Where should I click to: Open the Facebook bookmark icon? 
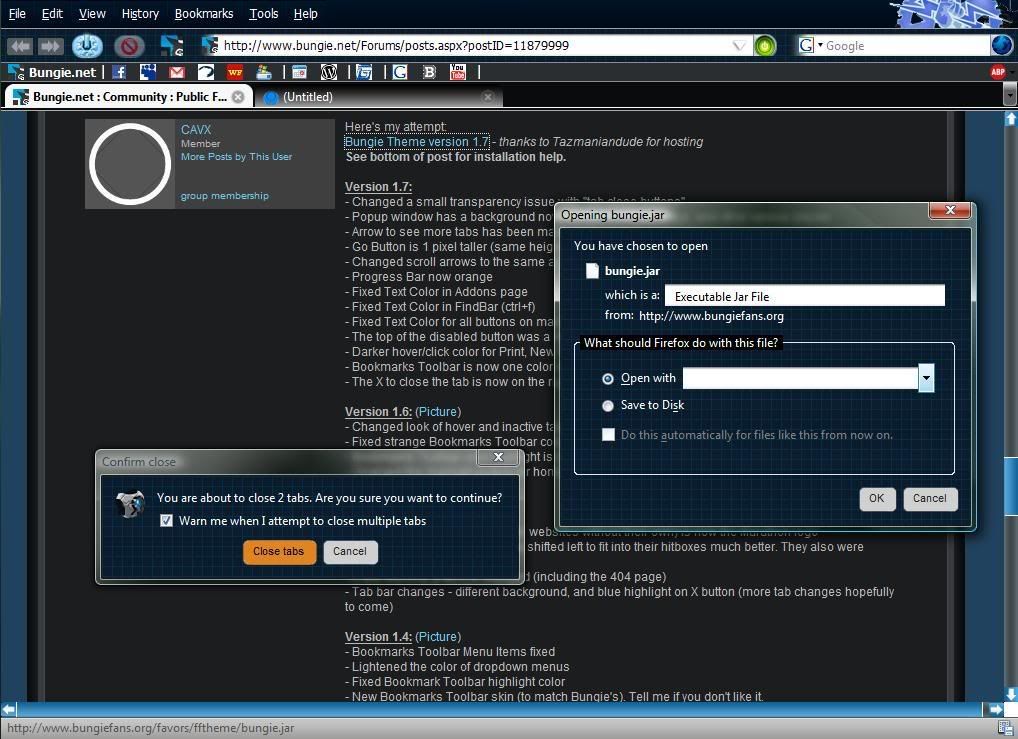click(119, 72)
